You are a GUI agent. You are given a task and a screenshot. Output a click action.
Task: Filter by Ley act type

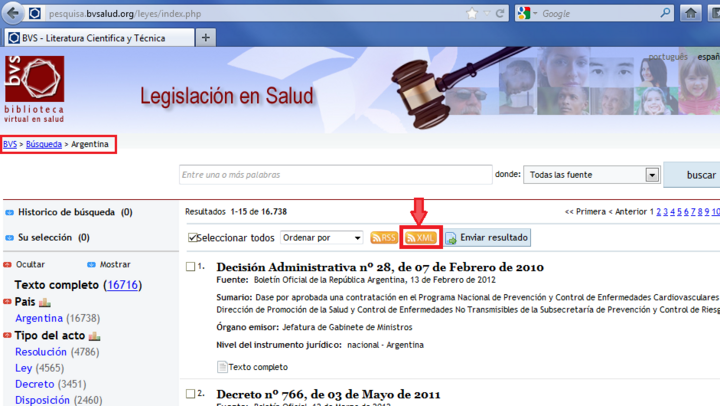(23, 368)
